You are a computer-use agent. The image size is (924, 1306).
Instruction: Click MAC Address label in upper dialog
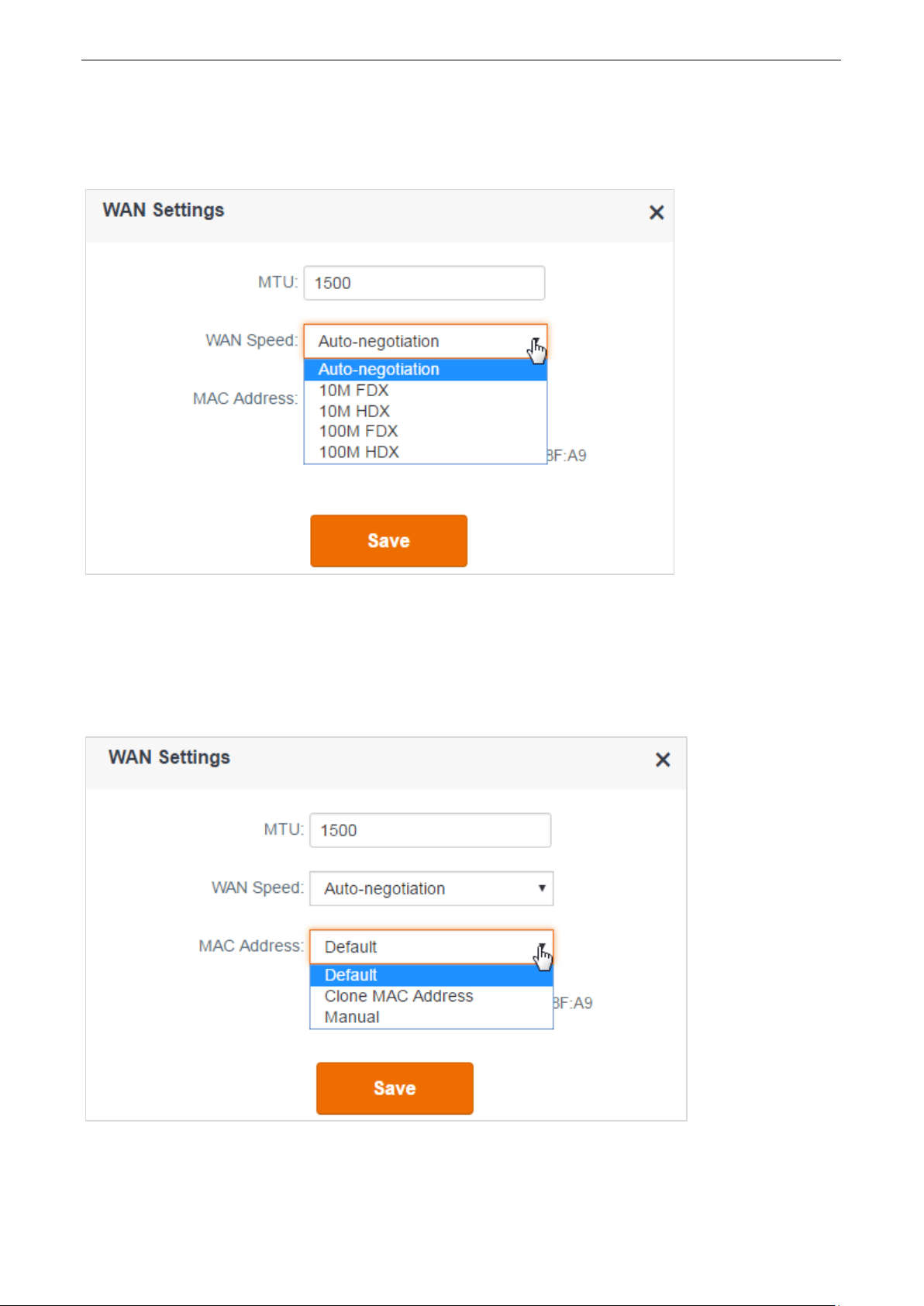pyautogui.click(x=245, y=398)
